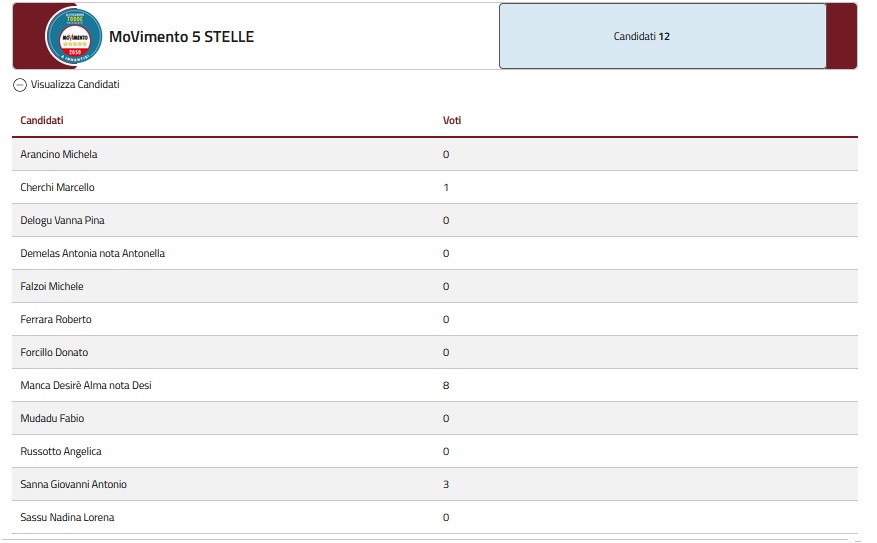Click the Mudadu Fabio row

tap(435, 418)
